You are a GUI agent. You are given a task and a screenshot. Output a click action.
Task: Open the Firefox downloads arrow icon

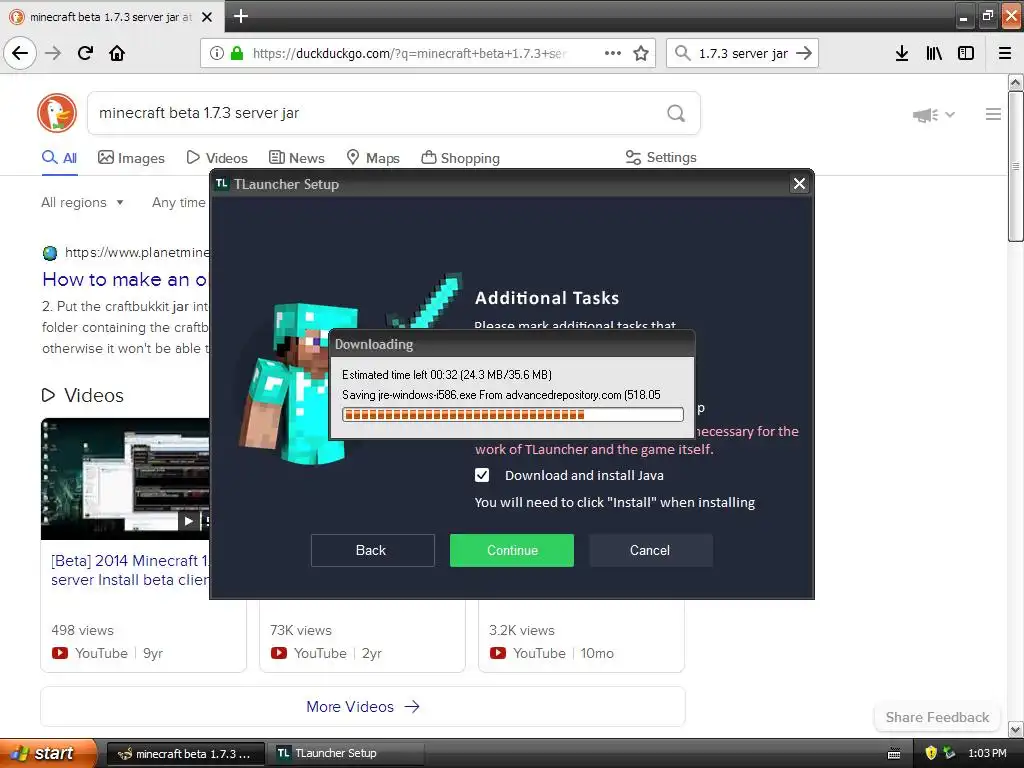[x=902, y=53]
